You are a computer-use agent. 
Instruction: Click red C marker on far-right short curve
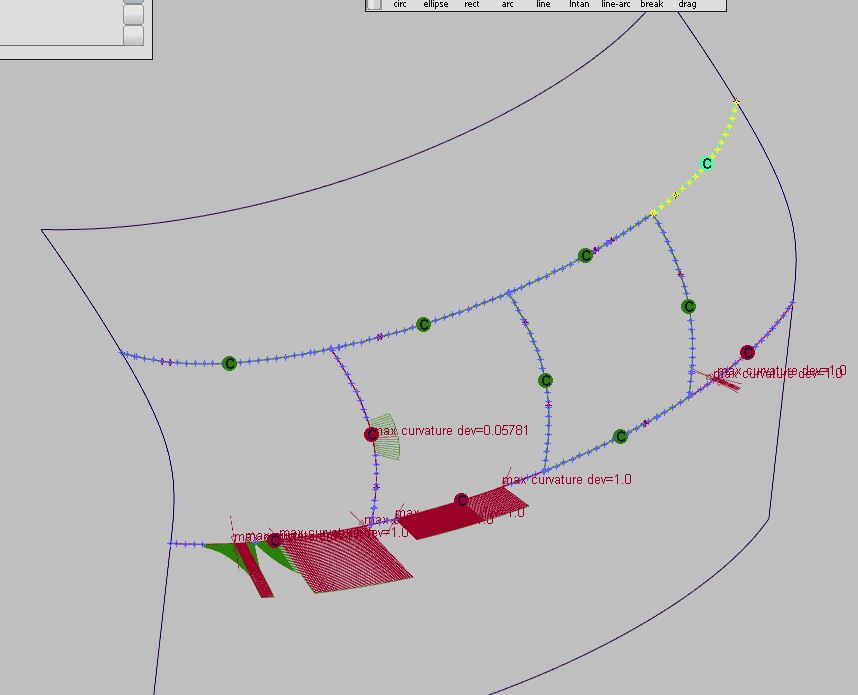747,352
